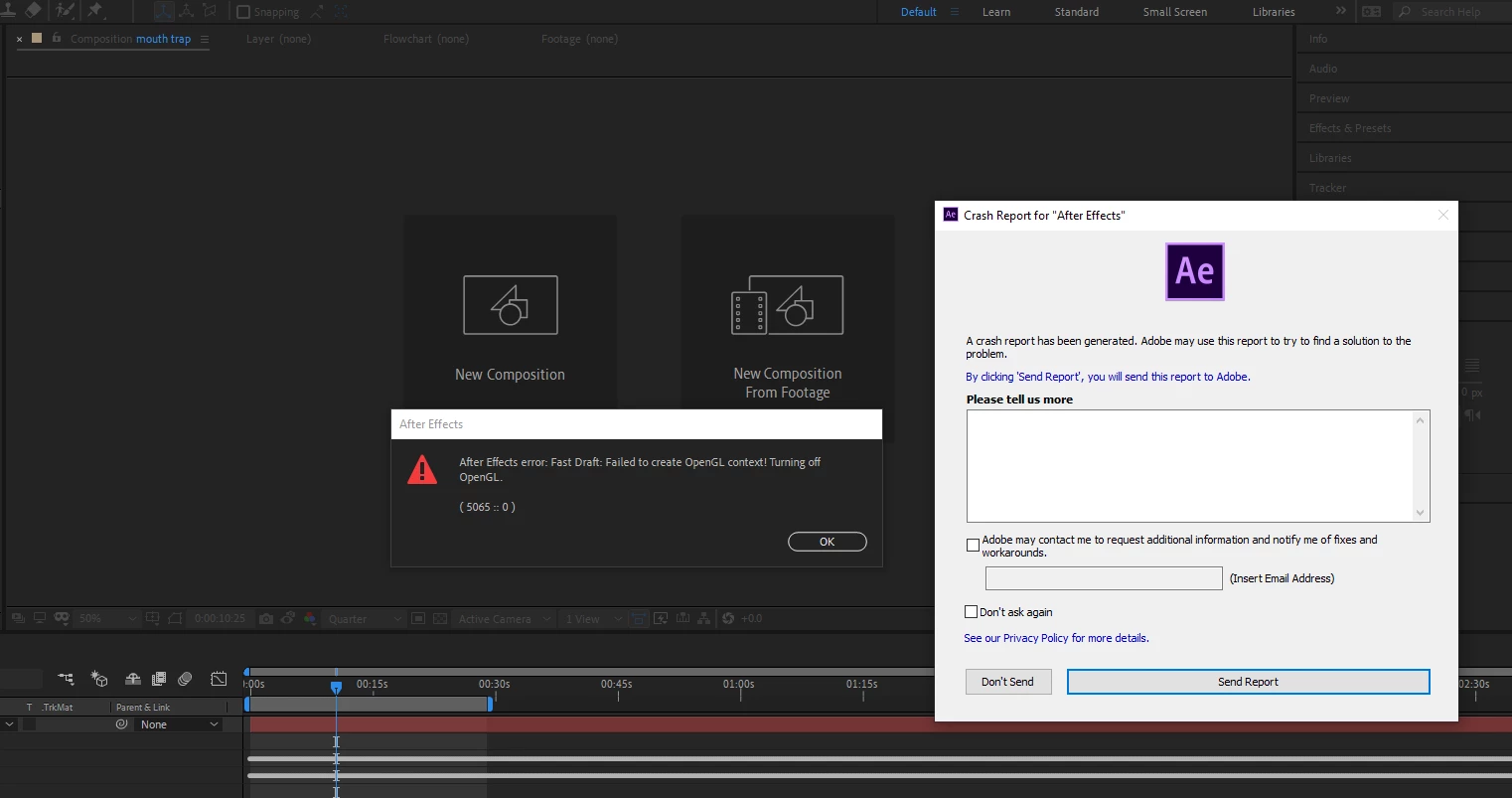Click scroll up arrow in crash report text area
The image size is (1512, 798).
pos(1421,420)
